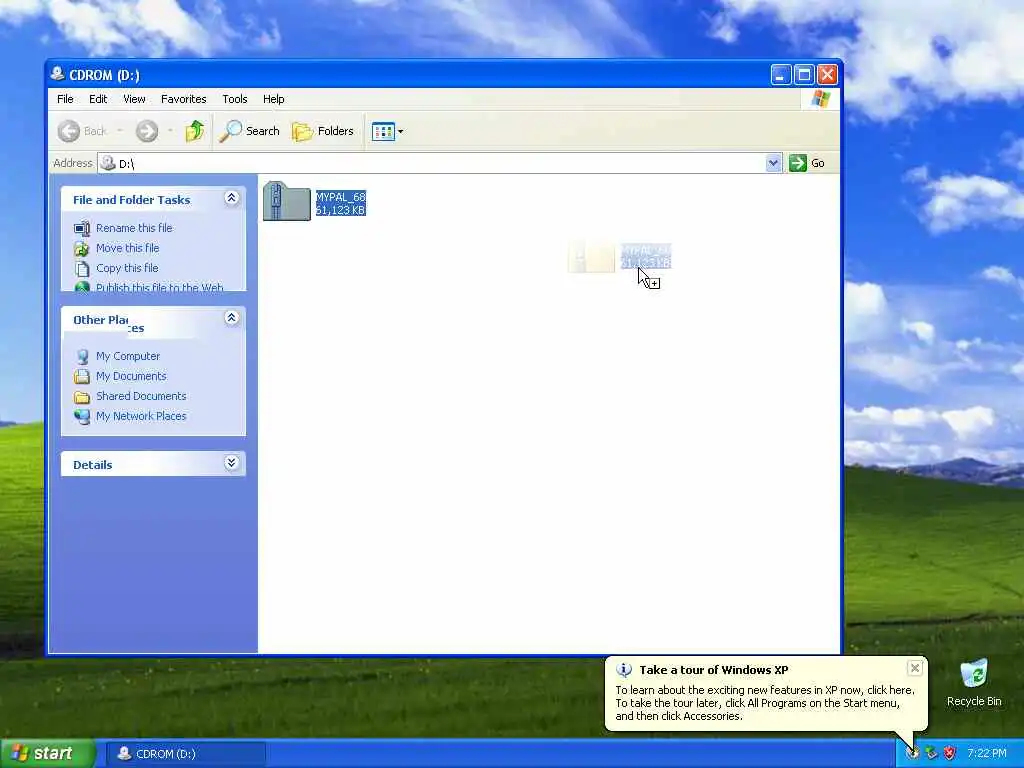Viewport: 1024px width, 768px height.
Task: Click the info icon in tour balloon
Action: coord(624,669)
